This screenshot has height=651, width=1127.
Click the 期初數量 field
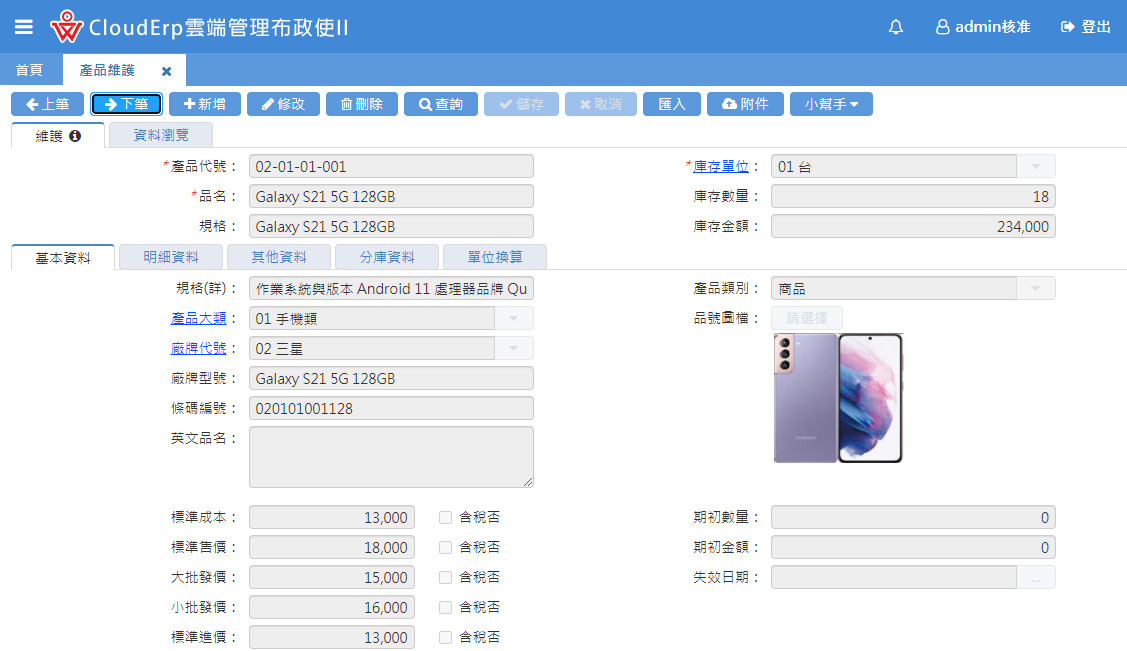(x=913, y=517)
